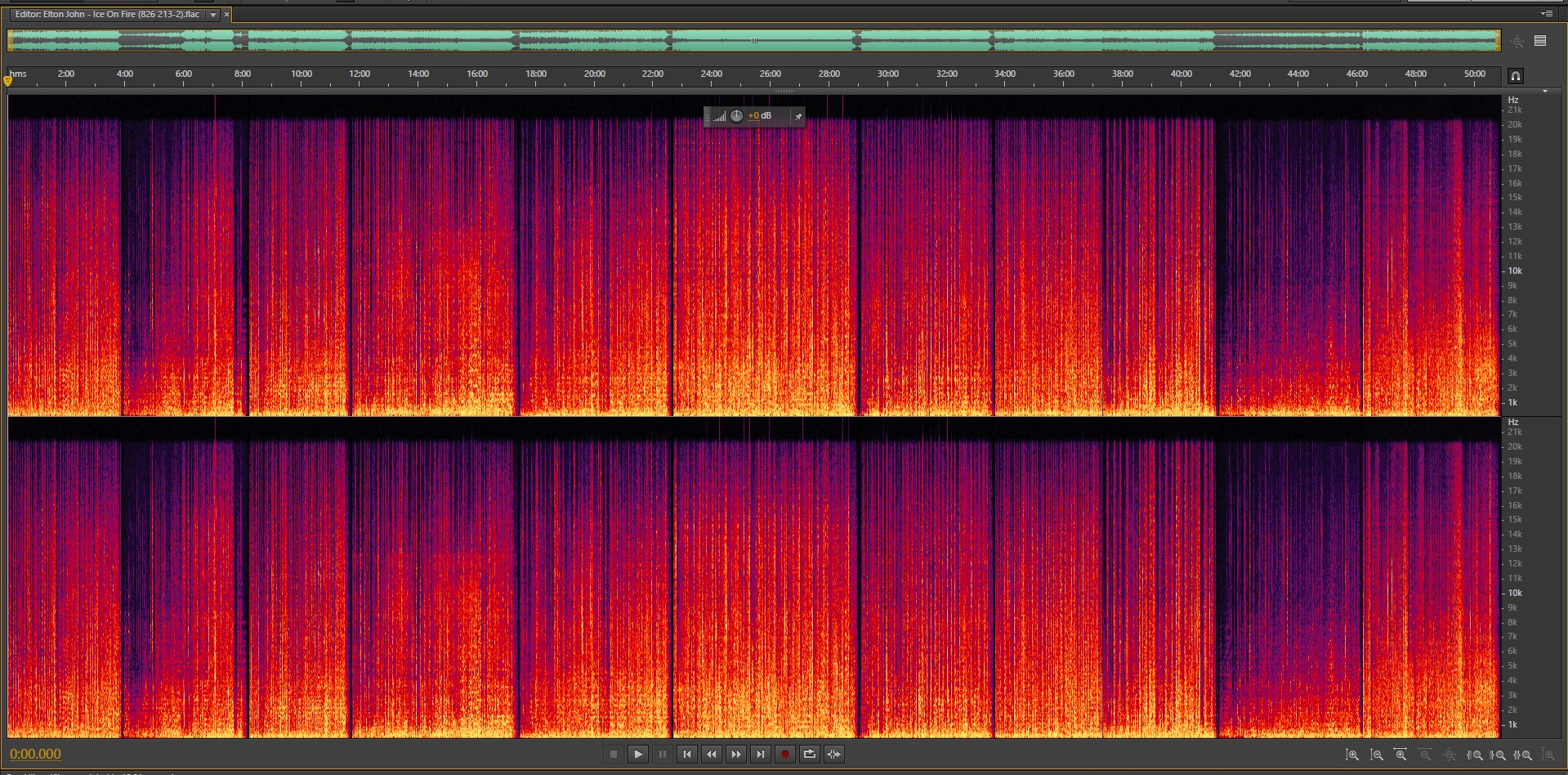Click the Stop playback button
1568x775 pixels.
[x=614, y=754]
